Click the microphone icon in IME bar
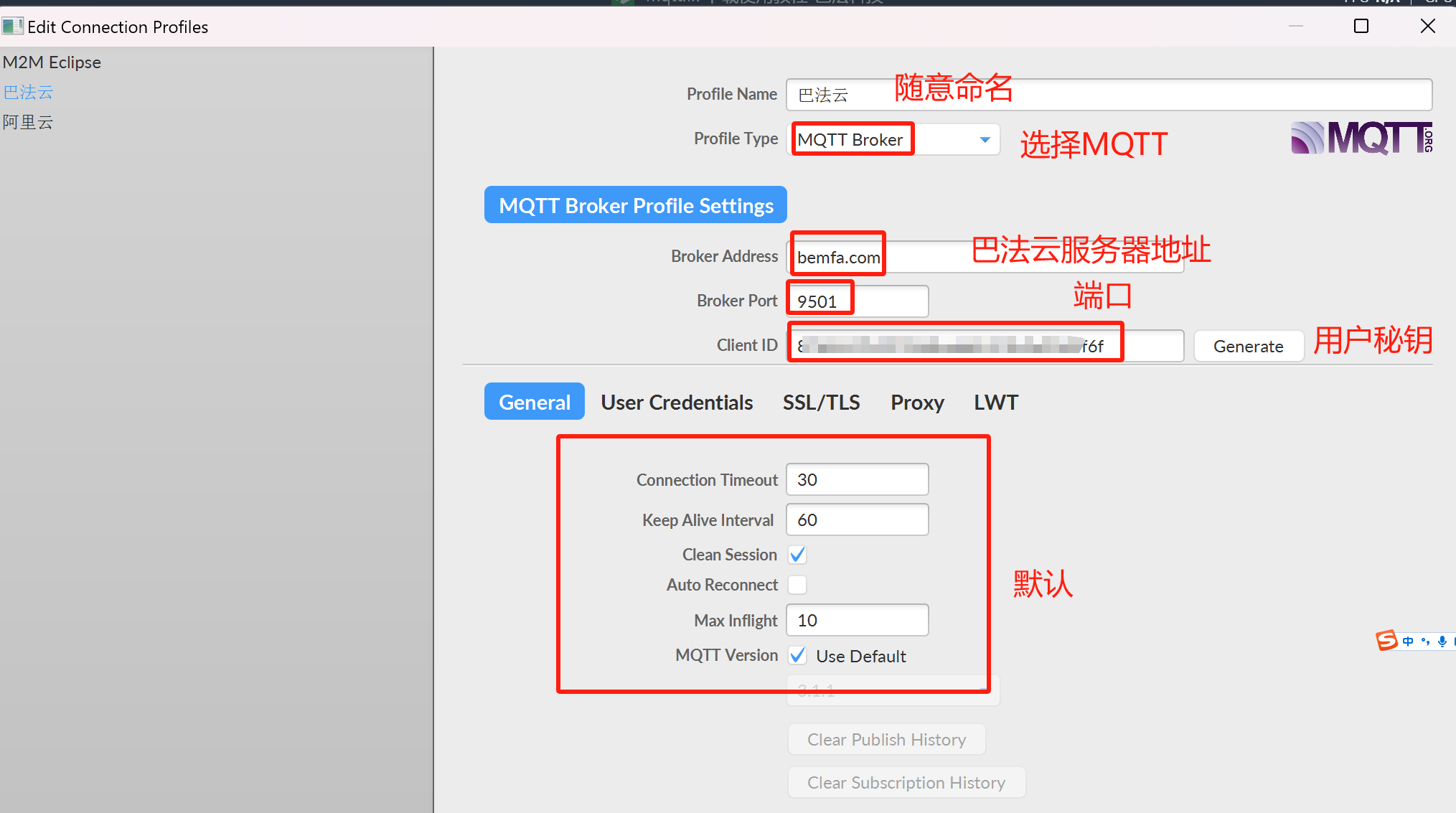1456x813 pixels. click(1442, 641)
